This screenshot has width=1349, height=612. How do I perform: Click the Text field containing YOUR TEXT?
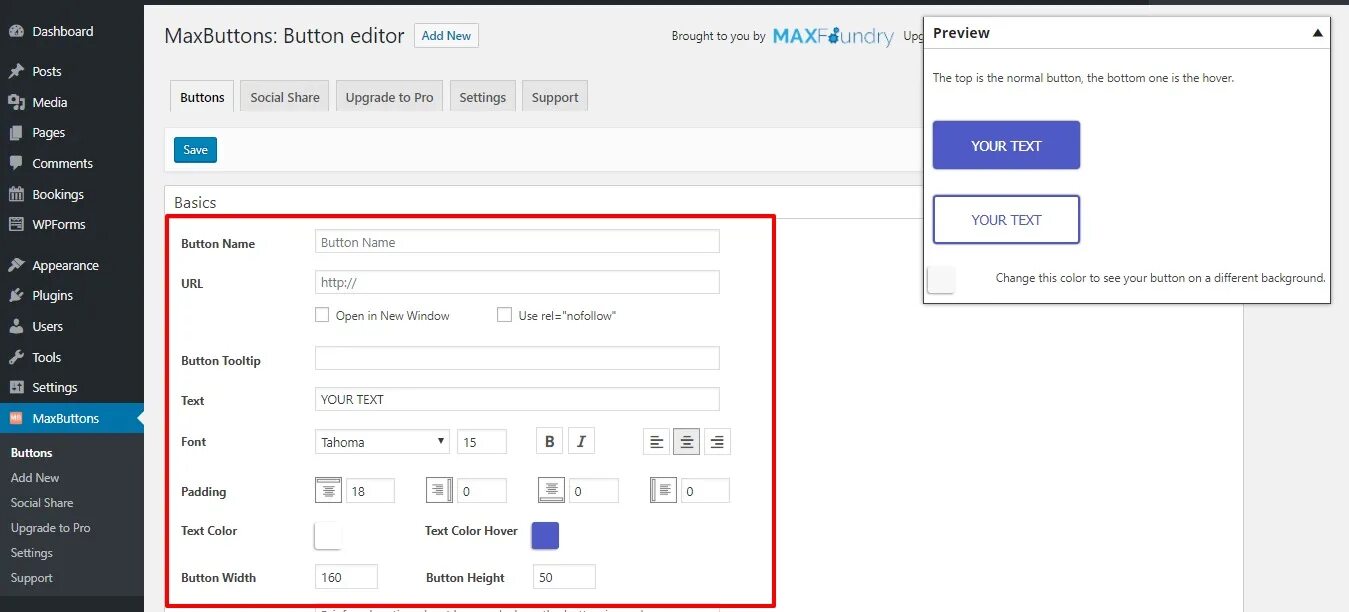[x=517, y=399]
